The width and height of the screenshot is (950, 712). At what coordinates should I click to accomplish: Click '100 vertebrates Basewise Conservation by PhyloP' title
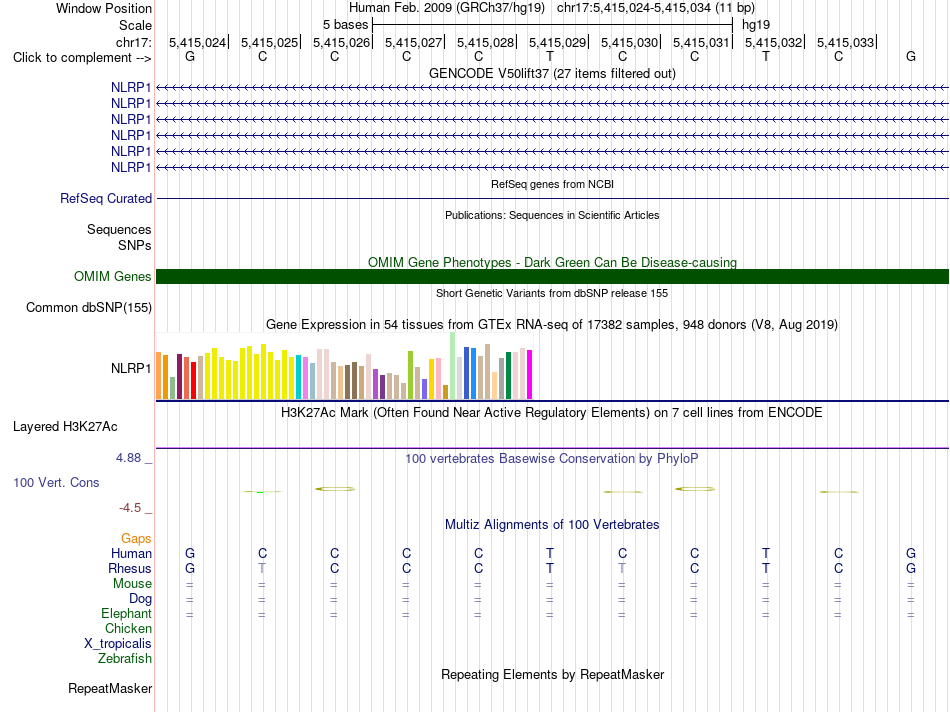coord(552,459)
